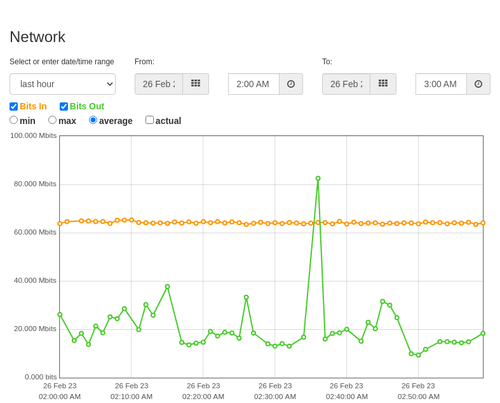Viewport: 500px width, 403px height.
Task: Click the 0.000 bits axis label
Action: tap(41, 377)
